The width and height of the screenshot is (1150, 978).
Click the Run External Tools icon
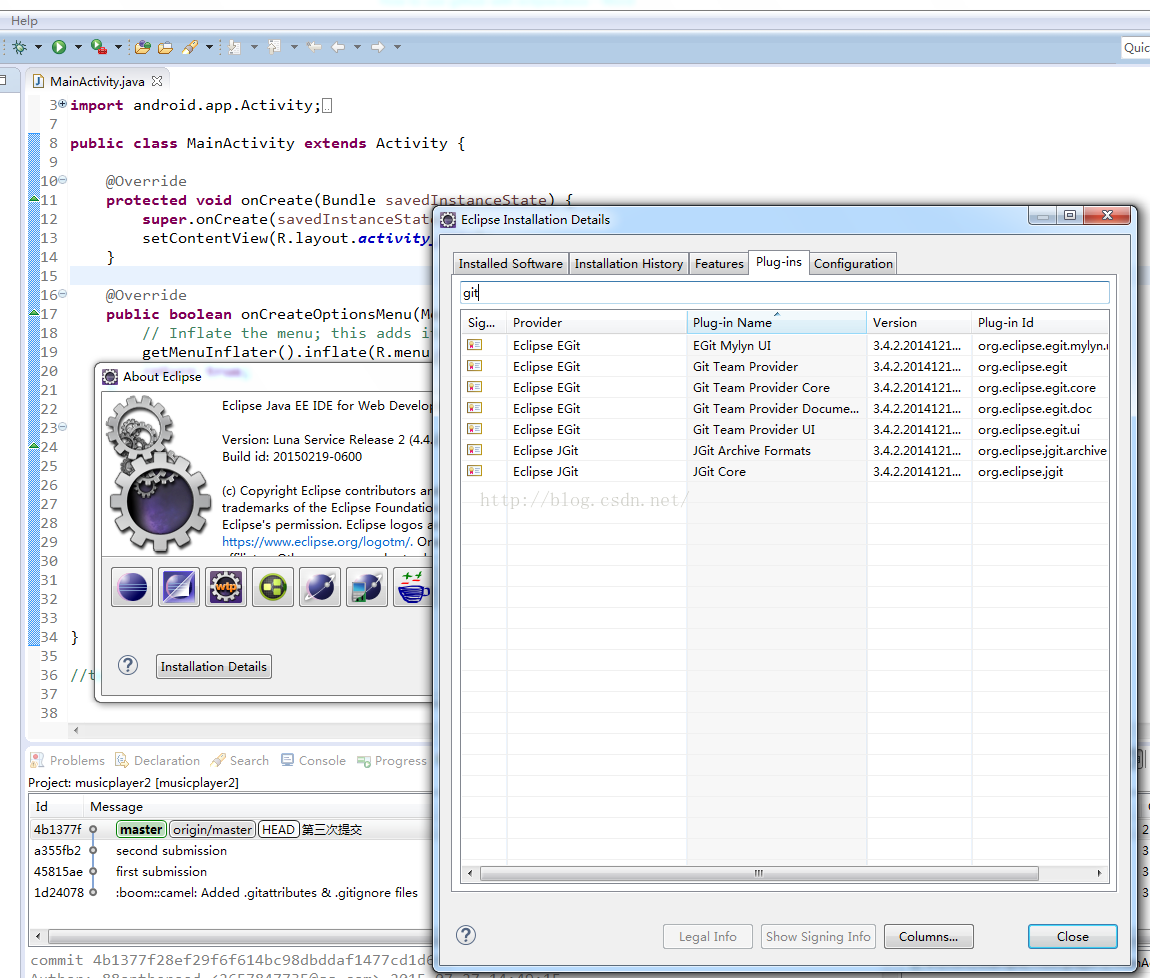click(x=98, y=48)
